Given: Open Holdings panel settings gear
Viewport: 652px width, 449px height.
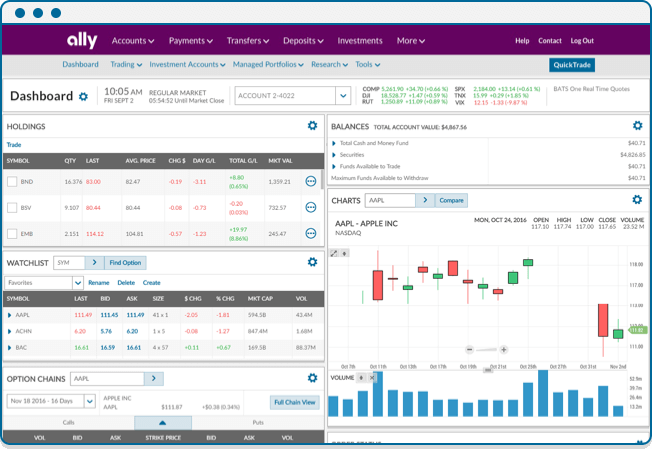Looking at the screenshot, I should (312, 126).
